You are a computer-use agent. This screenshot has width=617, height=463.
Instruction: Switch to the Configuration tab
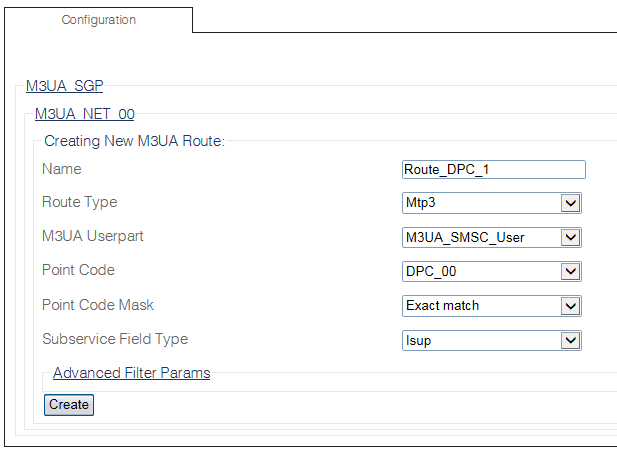click(98, 20)
